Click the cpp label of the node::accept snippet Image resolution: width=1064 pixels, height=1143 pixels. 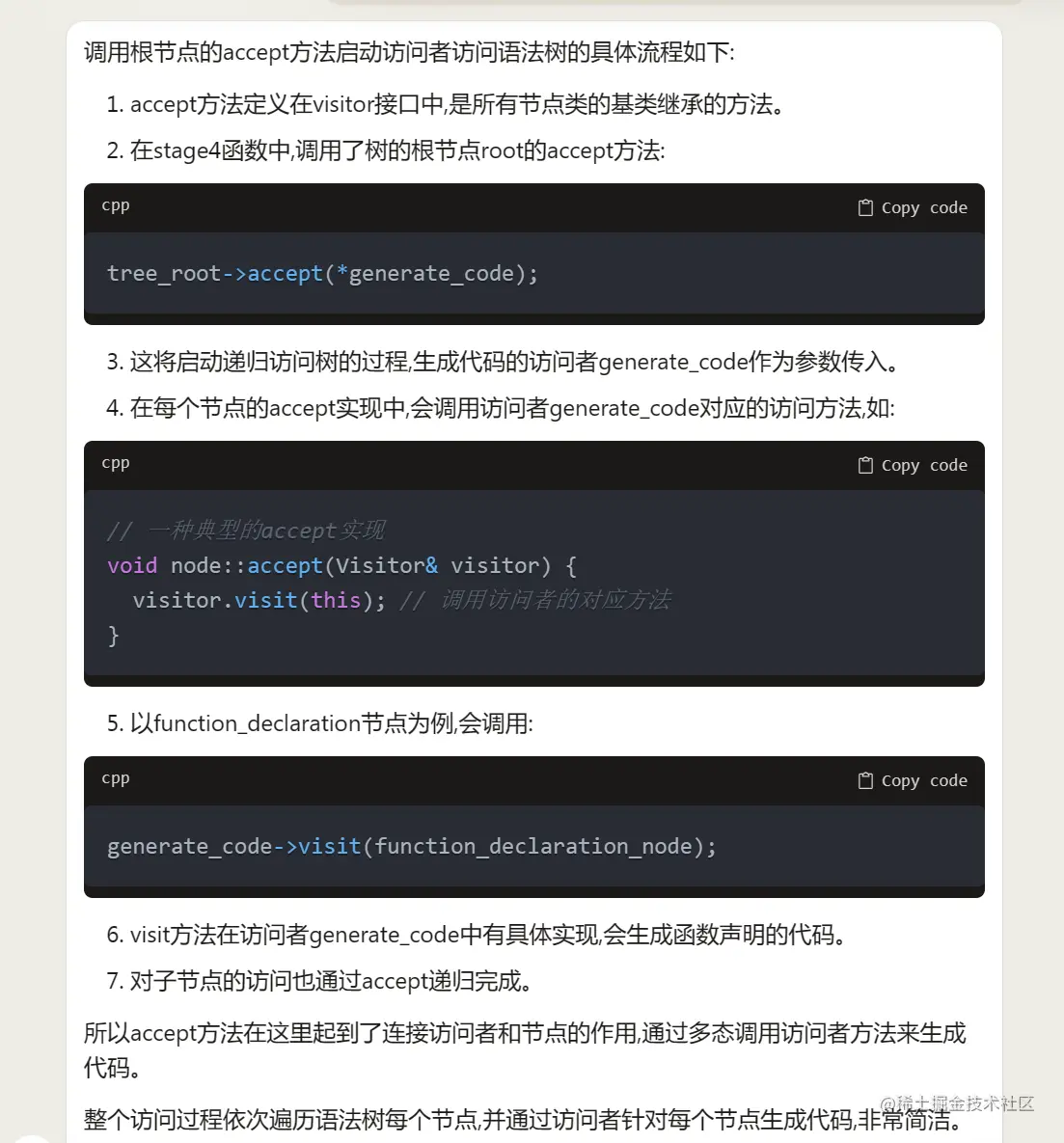[116, 463]
